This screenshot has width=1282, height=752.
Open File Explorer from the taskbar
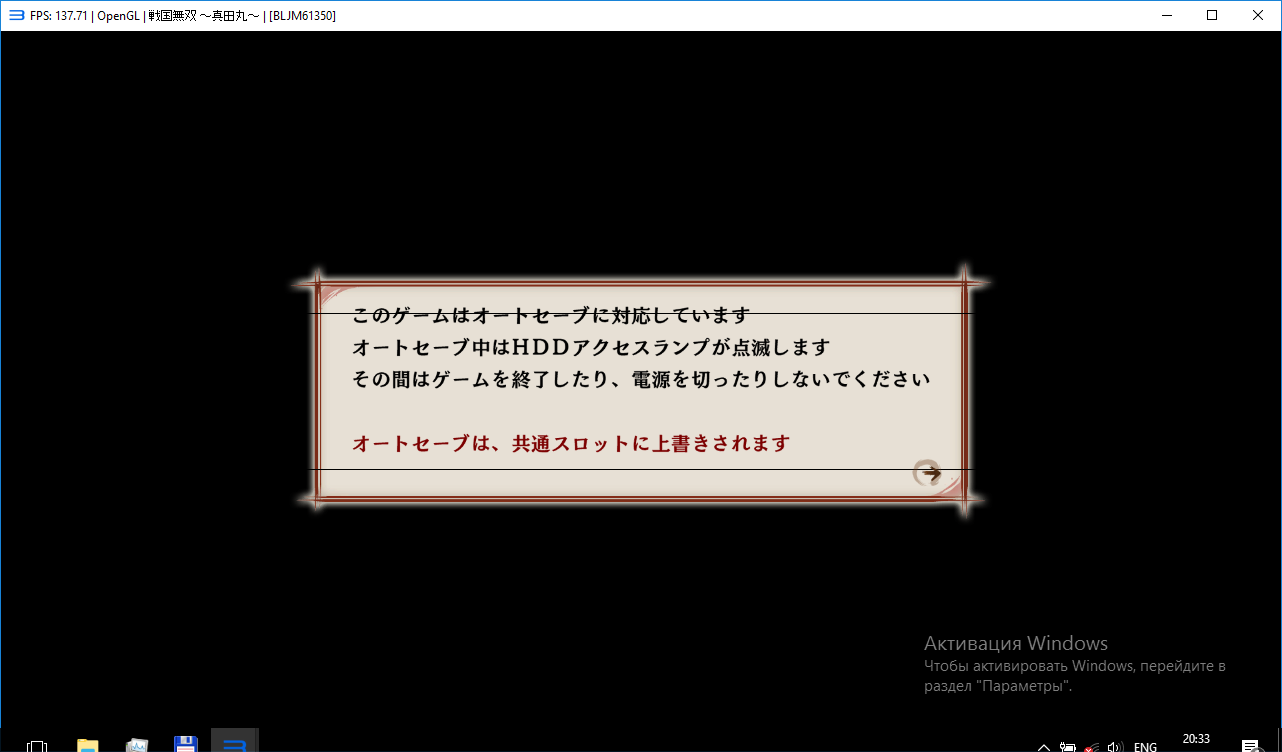pos(88,745)
